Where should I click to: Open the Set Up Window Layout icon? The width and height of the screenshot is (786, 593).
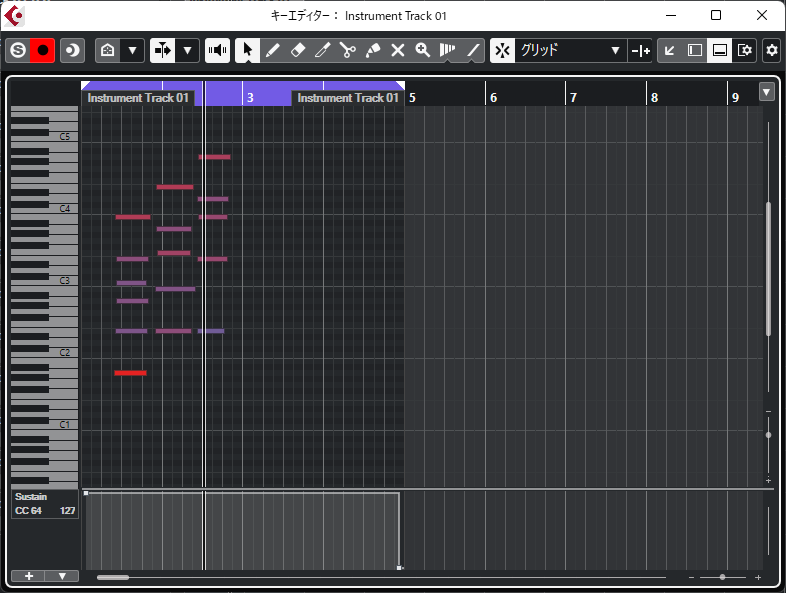[745, 50]
